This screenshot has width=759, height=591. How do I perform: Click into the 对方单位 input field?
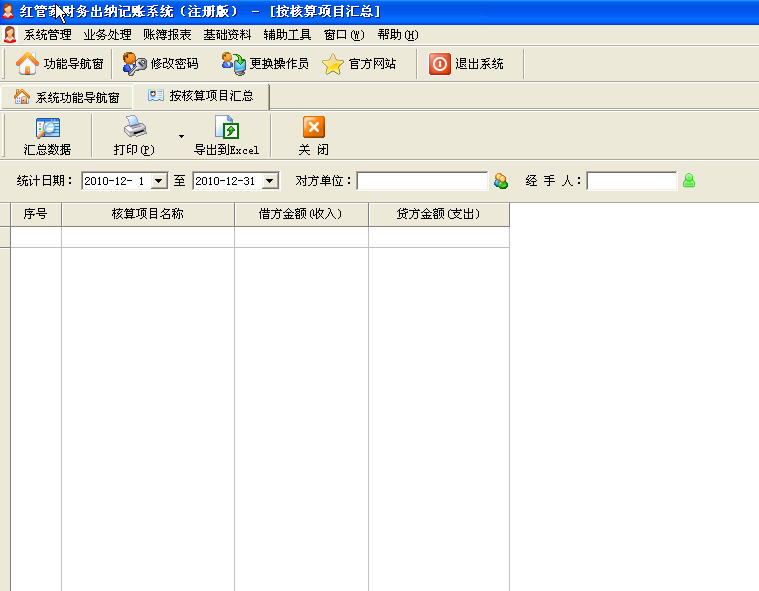422,181
